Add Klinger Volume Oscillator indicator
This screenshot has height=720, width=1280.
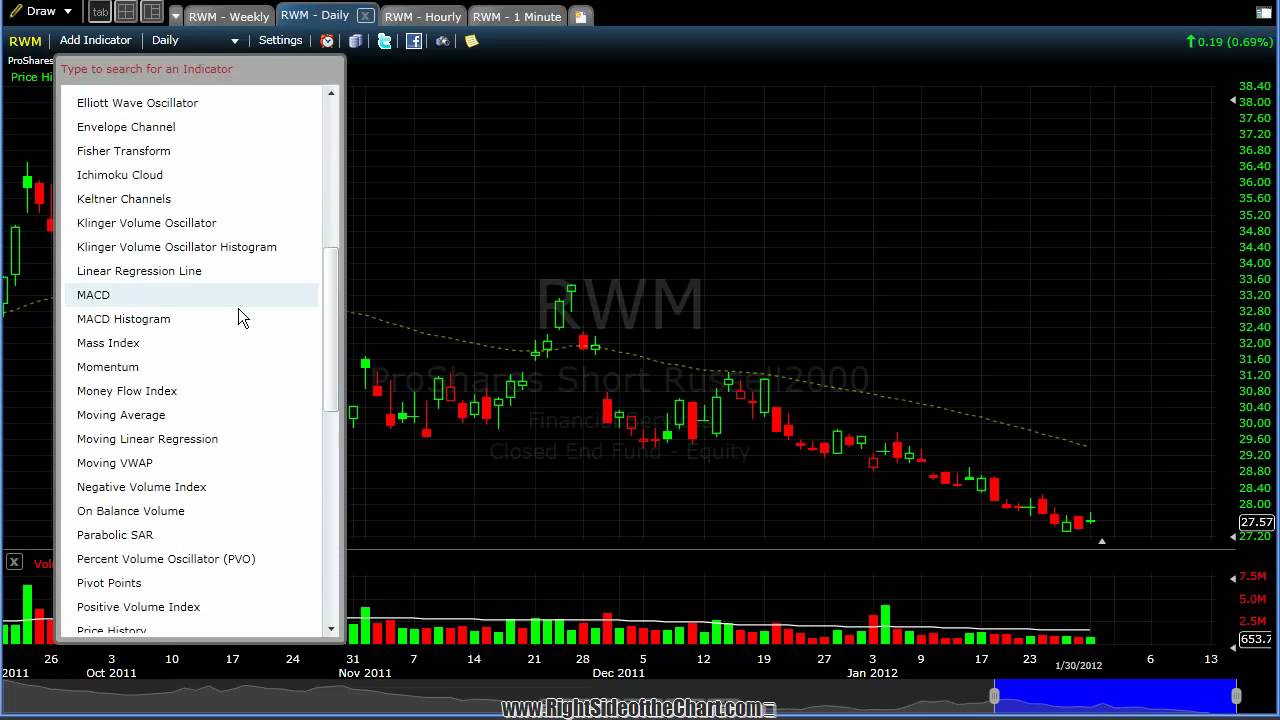(x=192, y=223)
